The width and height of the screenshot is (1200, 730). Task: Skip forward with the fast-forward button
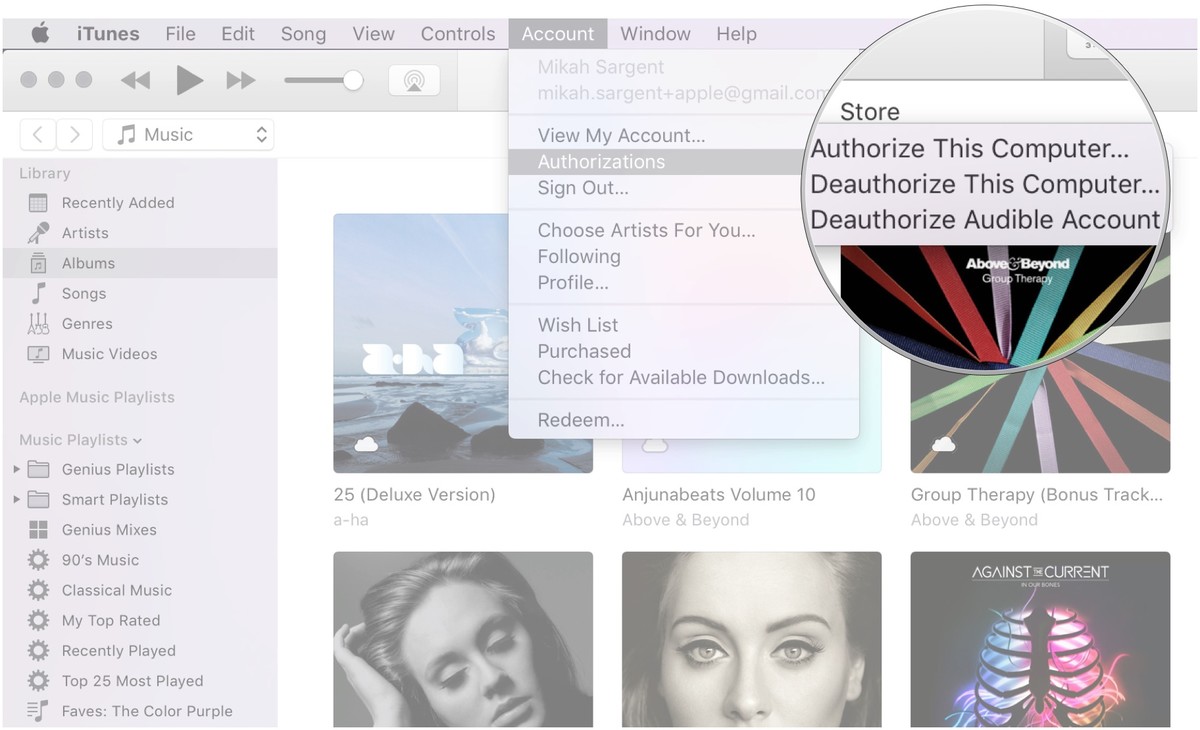tap(241, 80)
